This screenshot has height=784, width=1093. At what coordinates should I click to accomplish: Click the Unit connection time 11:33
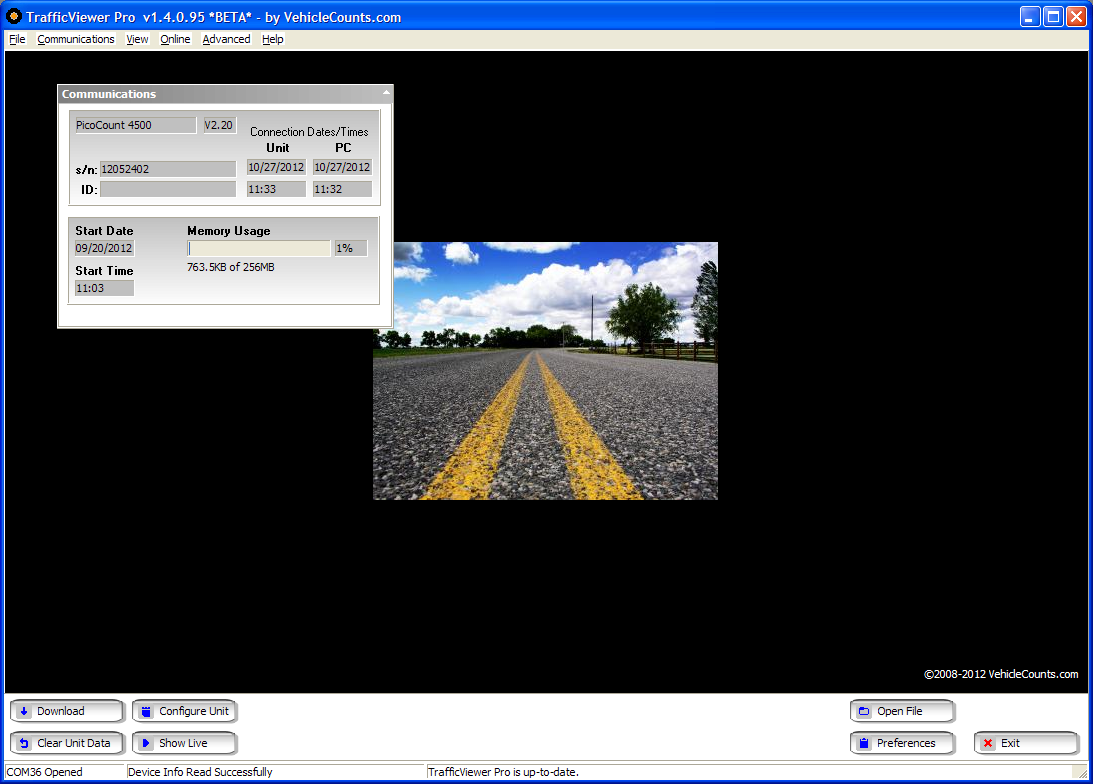(x=276, y=189)
